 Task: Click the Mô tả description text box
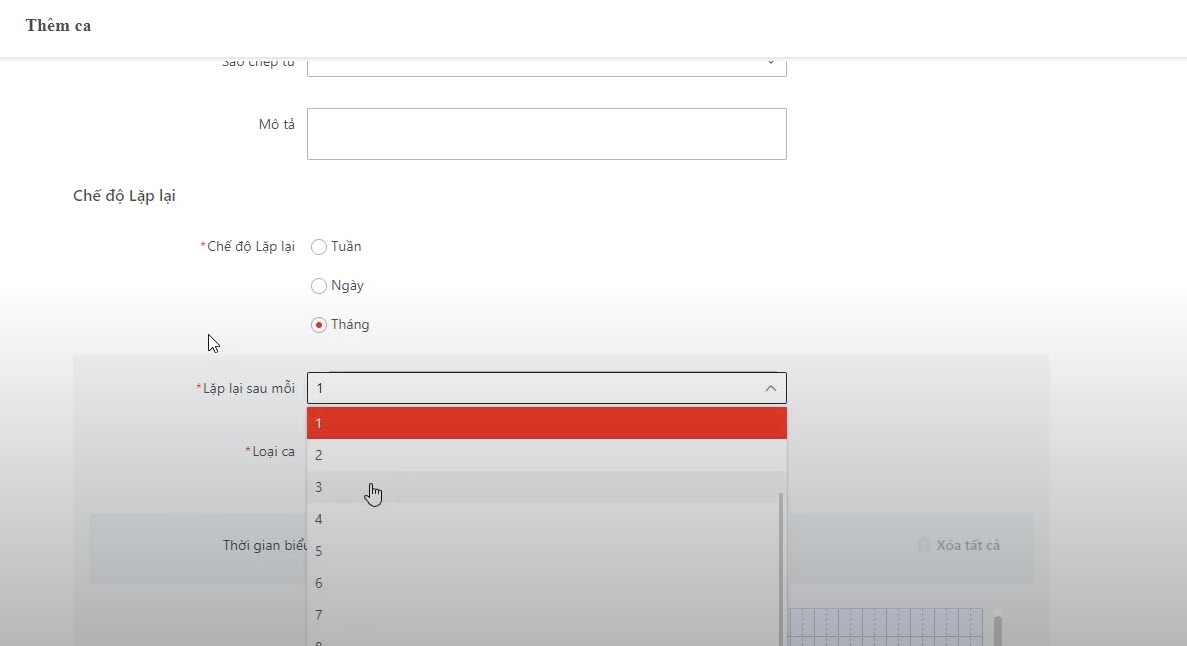coord(546,134)
